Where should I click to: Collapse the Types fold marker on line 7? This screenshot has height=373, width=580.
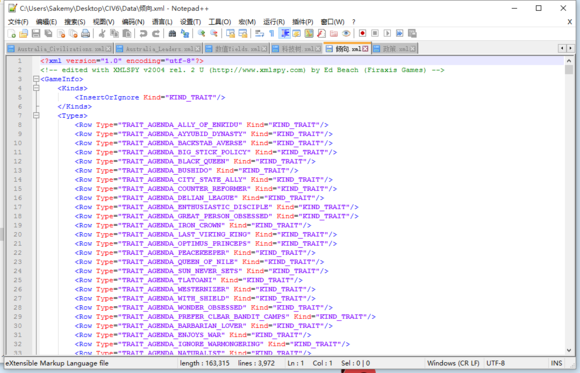[x=36, y=115]
